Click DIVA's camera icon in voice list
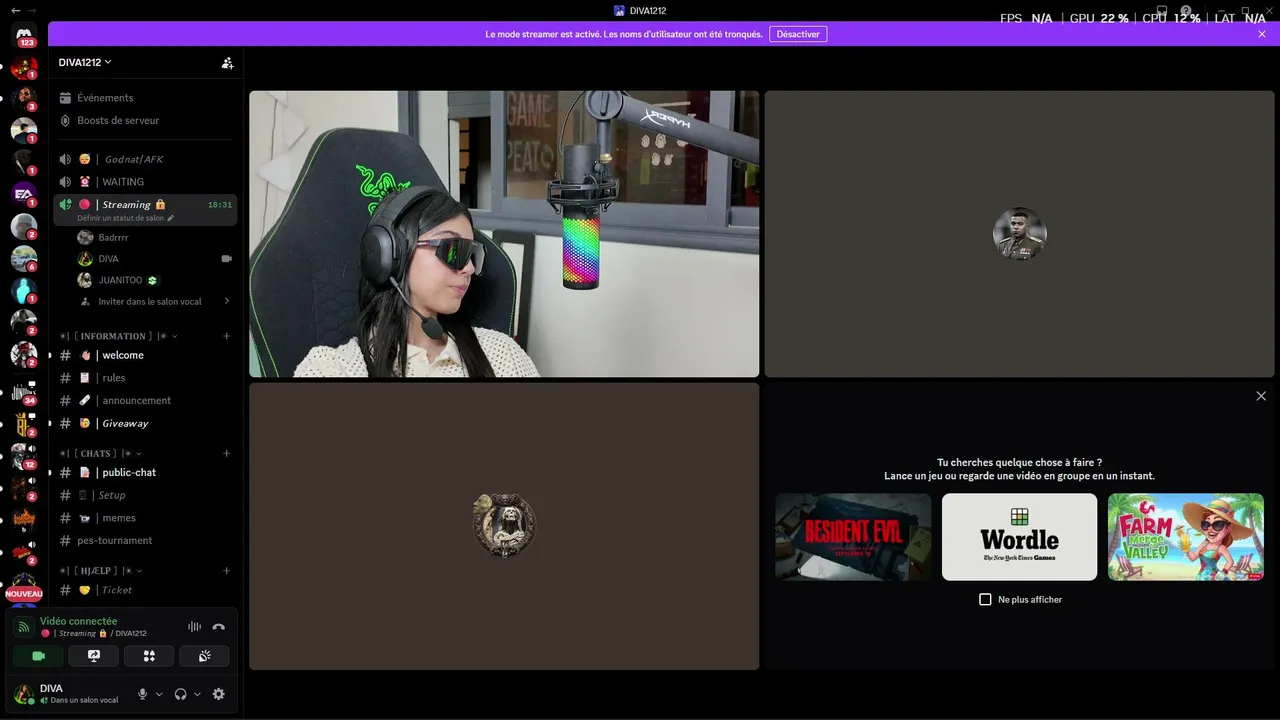Image resolution: width=1280 pixels, height=720 pixels. [226, 259]
